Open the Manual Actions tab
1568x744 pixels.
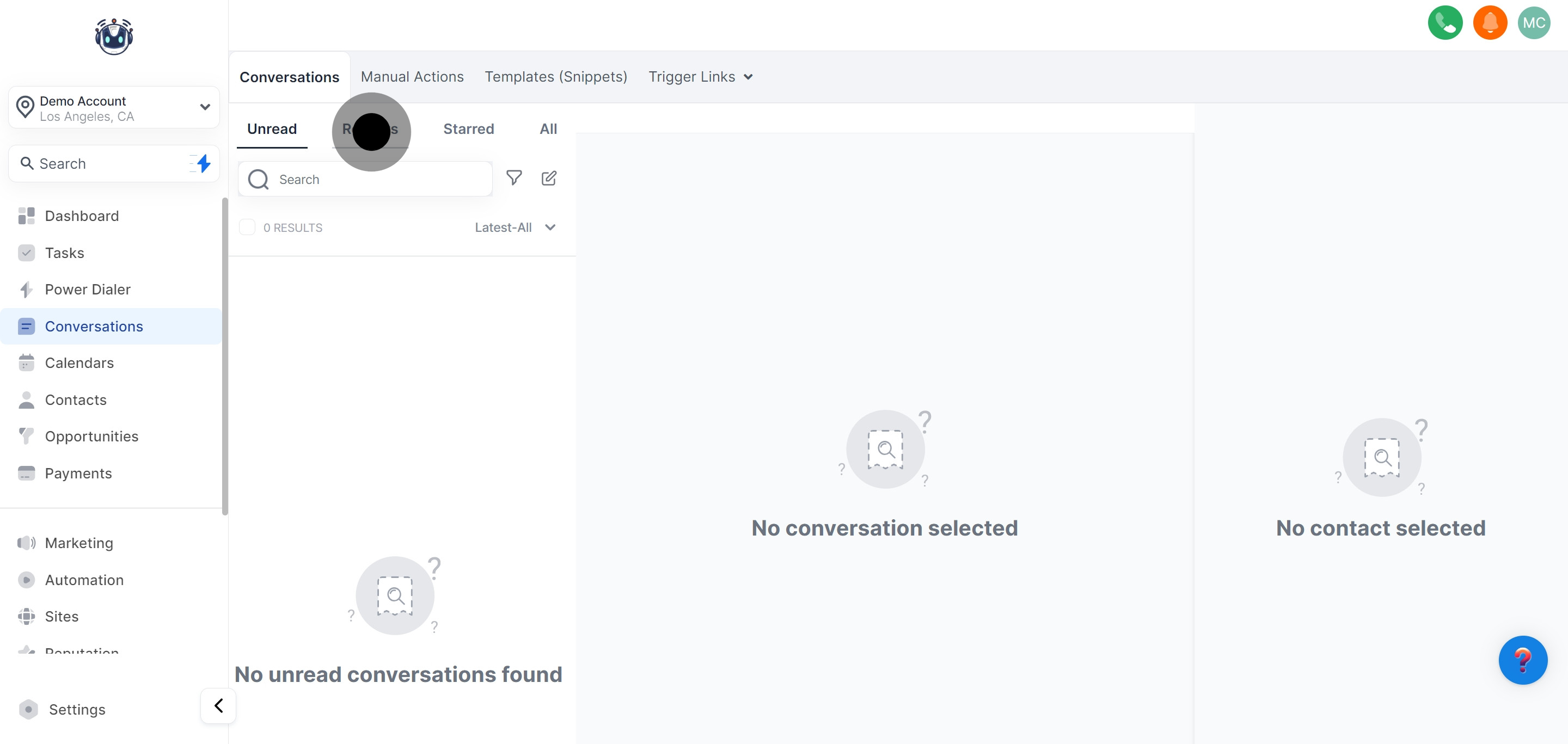pyautogui.click(x=412, y=77)
